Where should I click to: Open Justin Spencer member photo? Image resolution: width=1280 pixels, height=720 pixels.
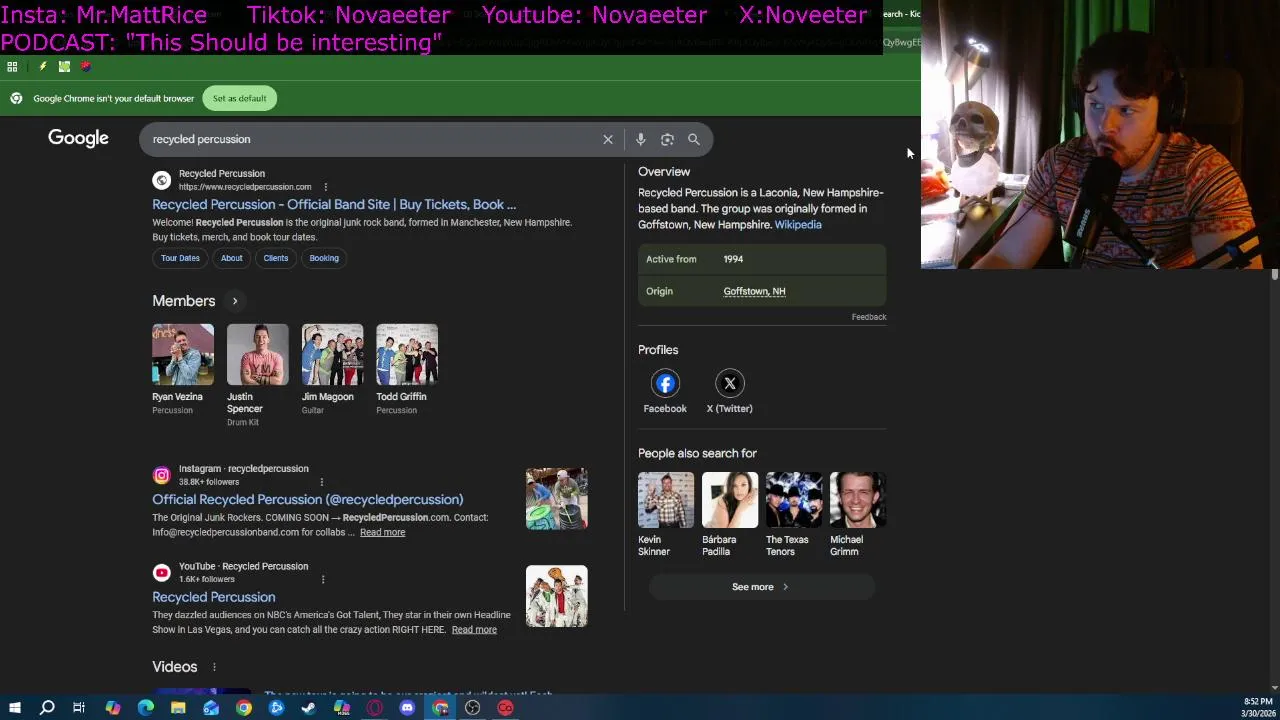(x=258, y=354)
